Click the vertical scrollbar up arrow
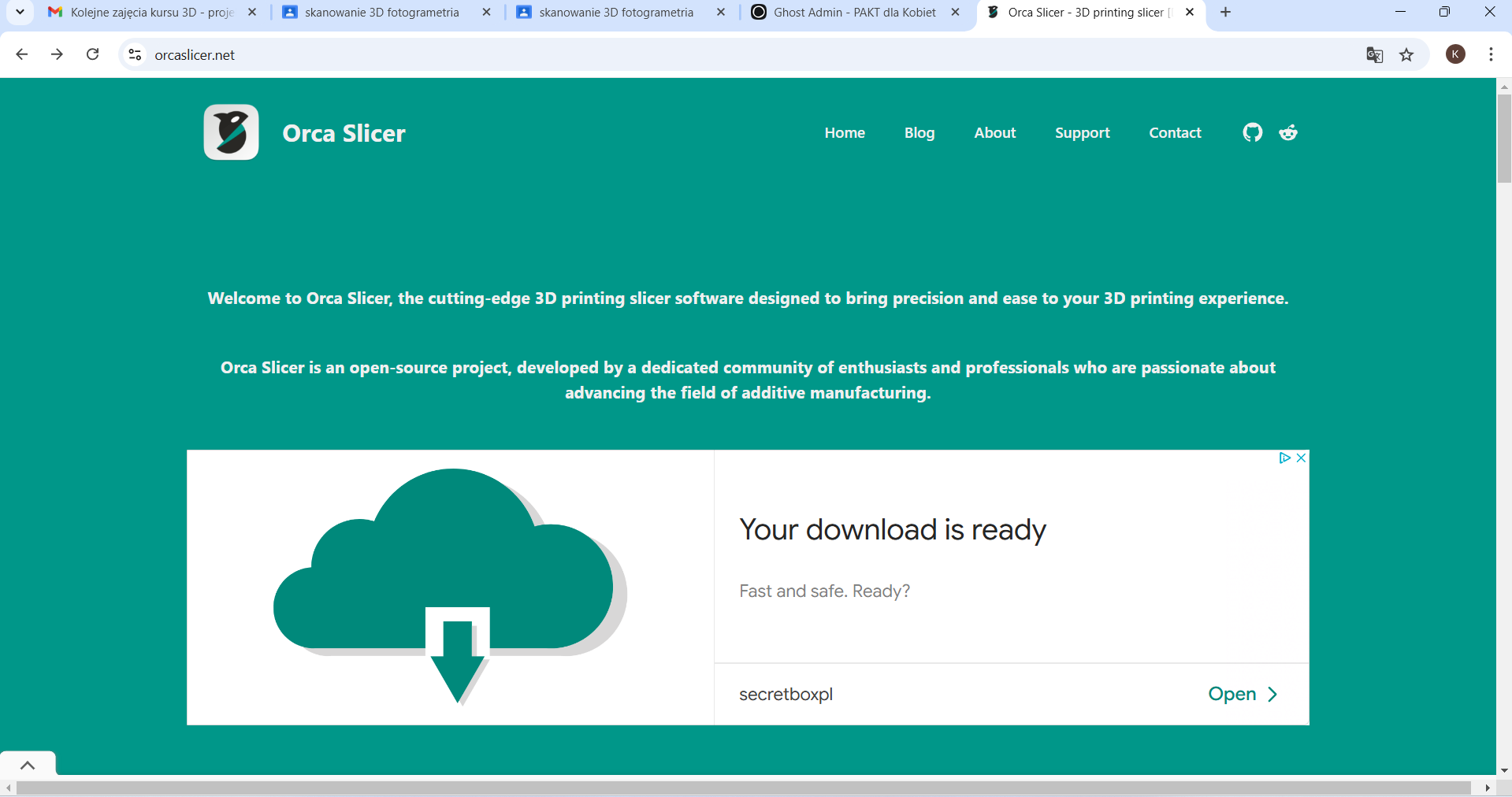The width and height of the screenshot is (1512, 797). coord(1504,85)
